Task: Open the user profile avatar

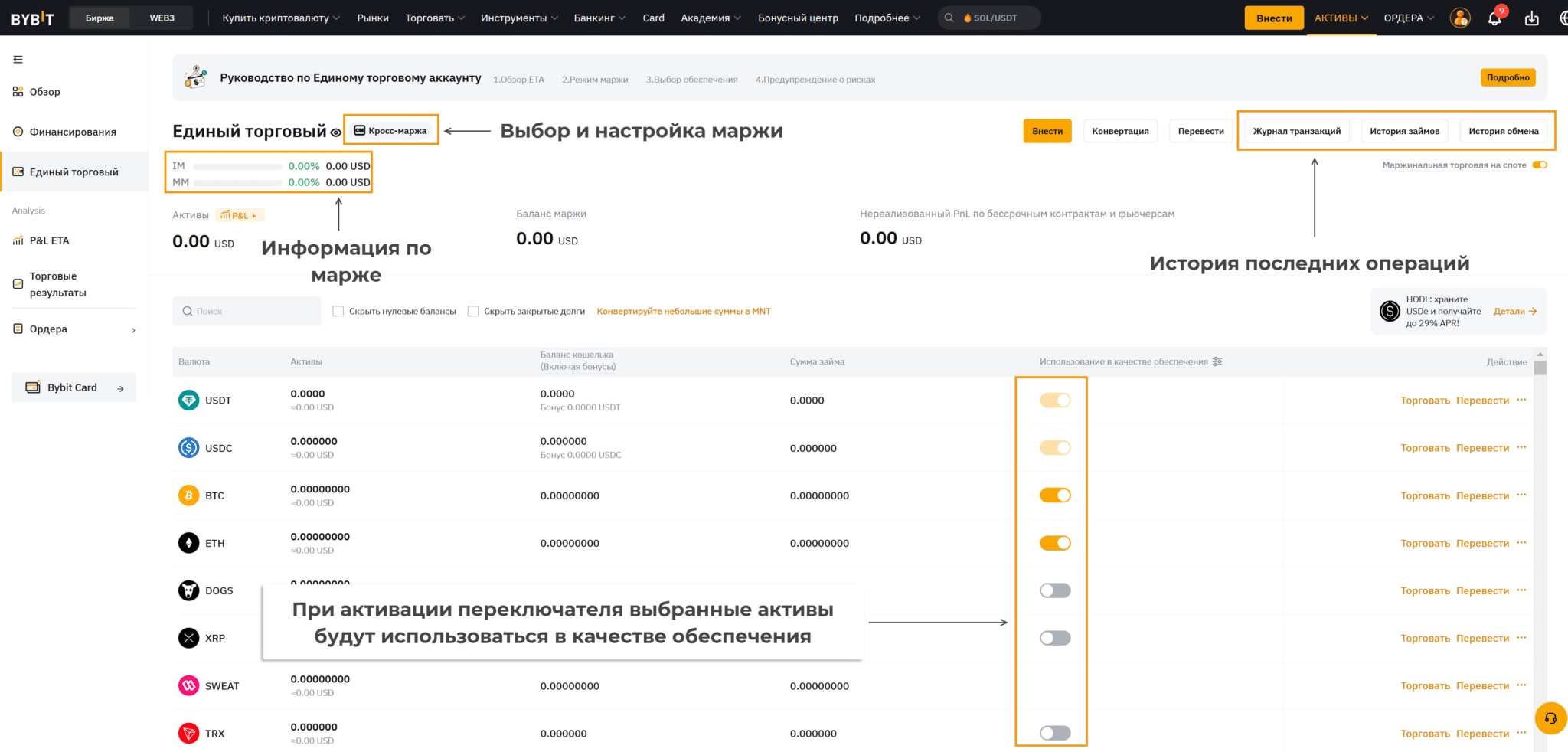Action: click(1460, 18)
